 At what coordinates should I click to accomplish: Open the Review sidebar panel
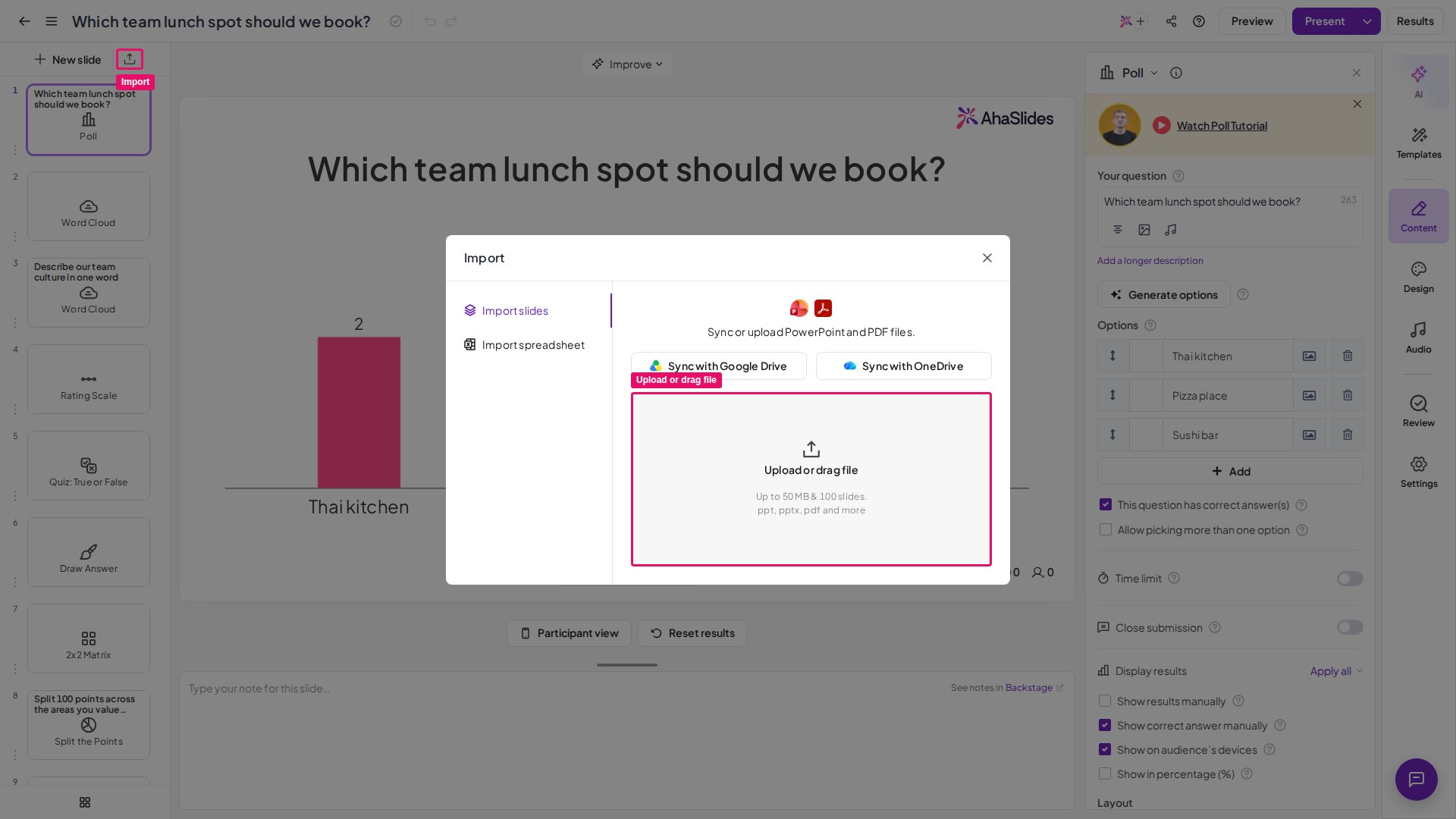pos(1419,411)
